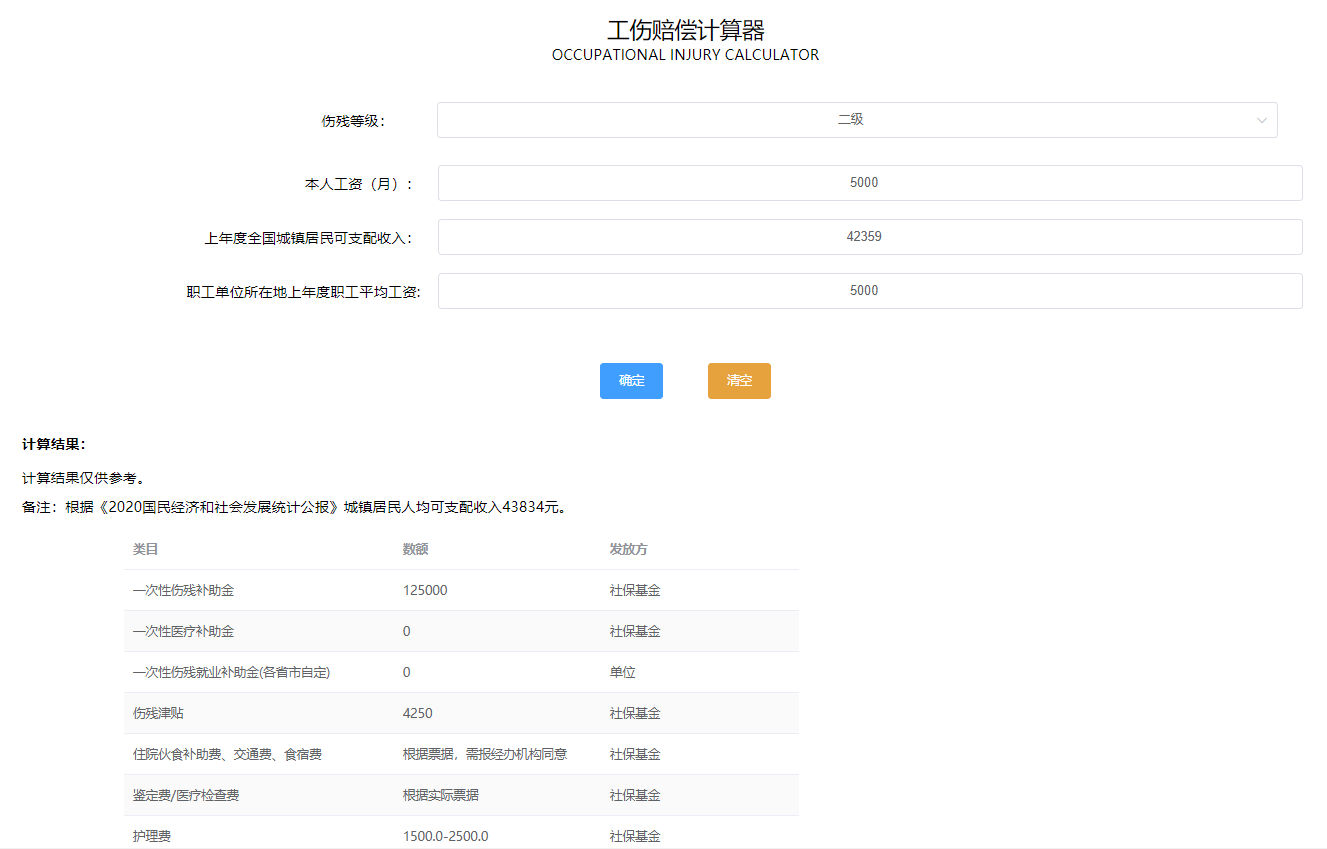Click the 计算结果仅供参考。 notice
The image size is (1327, 849).
(x=85, y=478)
